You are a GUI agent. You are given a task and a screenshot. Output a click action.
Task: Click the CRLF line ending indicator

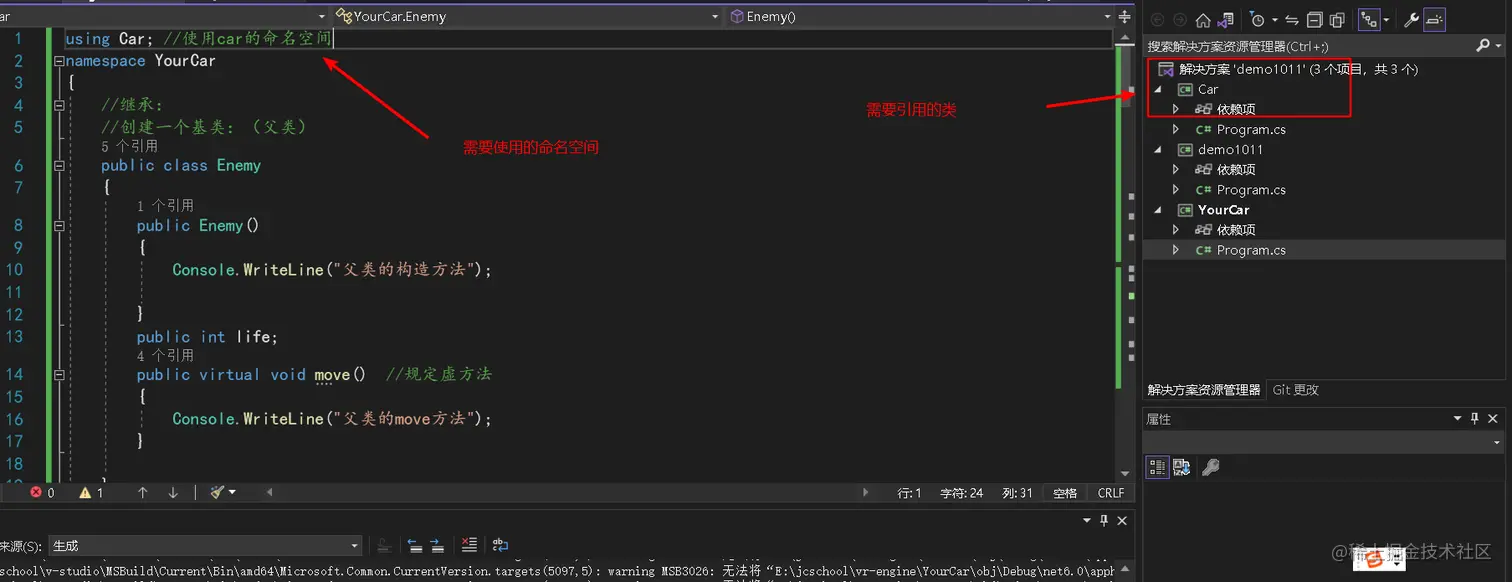[1111, 493]
